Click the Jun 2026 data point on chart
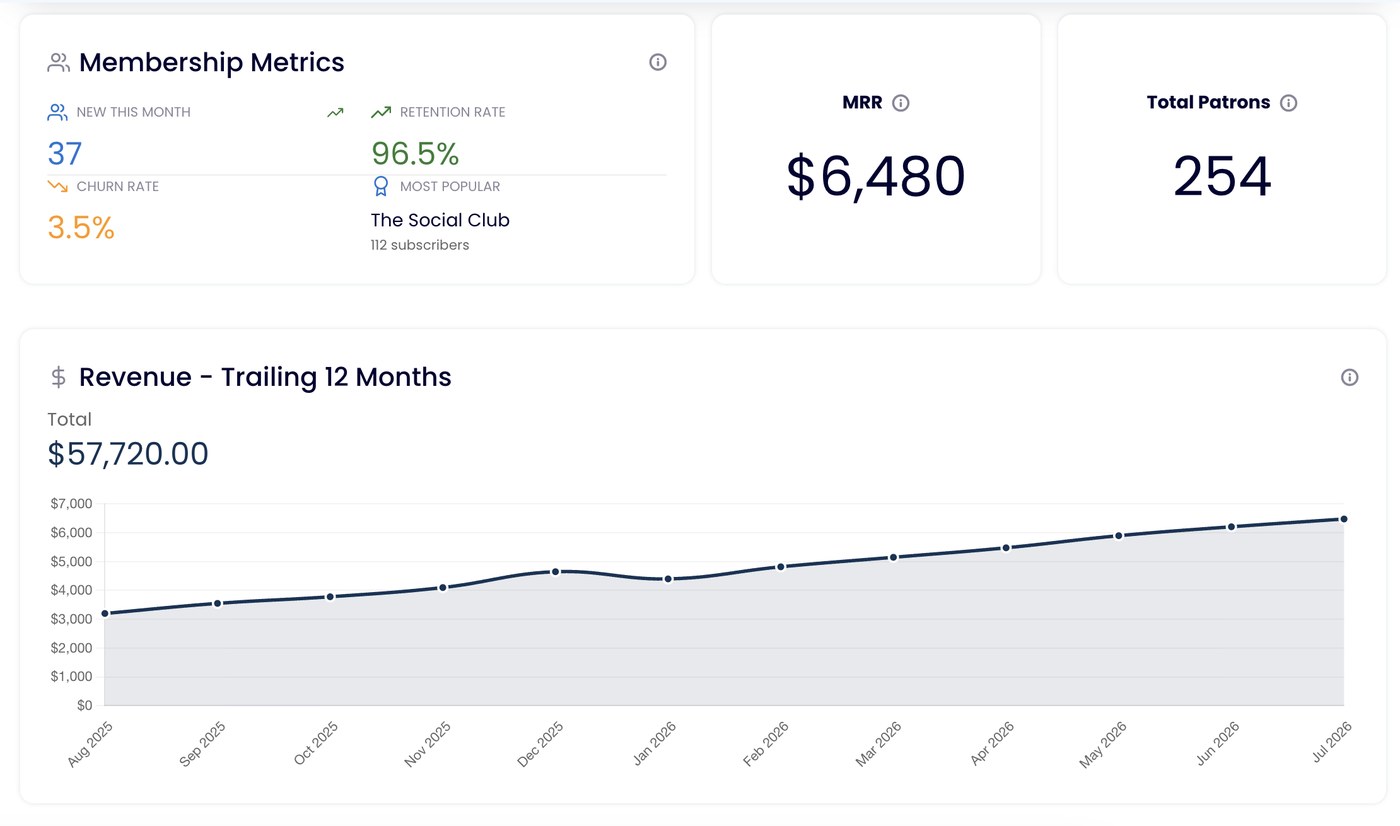The image size is (1400, 826). coord(1231,526)
